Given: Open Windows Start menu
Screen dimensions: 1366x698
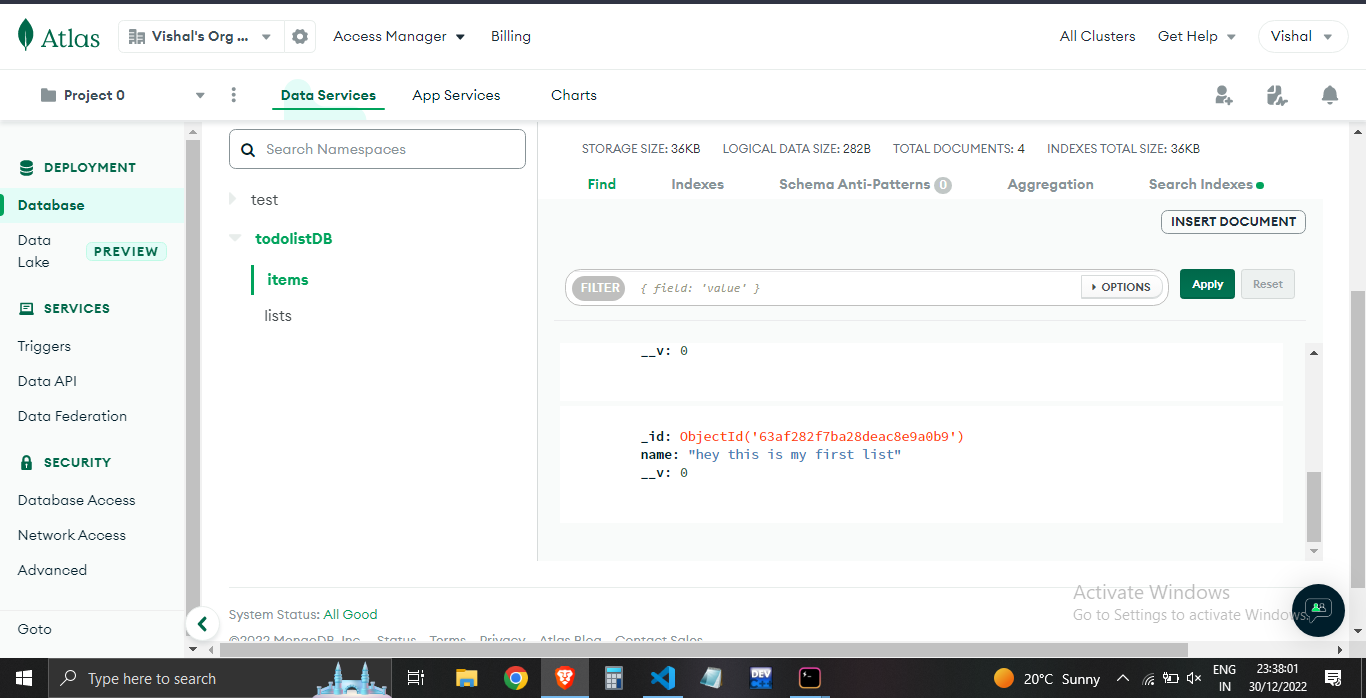Looking at the screenshot, I should pyautogui.click(x=23, y=678).
